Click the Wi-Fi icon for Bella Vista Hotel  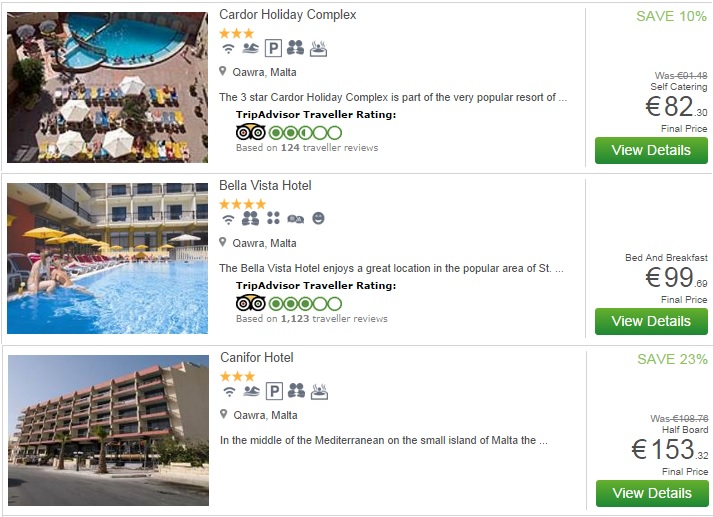228,219
